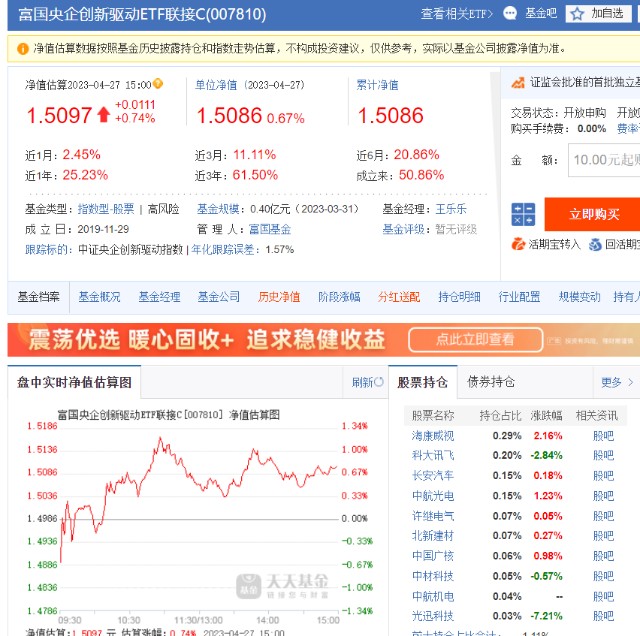Click the 活期宝转入 icon
This screenshot has height=636, width=640.
518,244
